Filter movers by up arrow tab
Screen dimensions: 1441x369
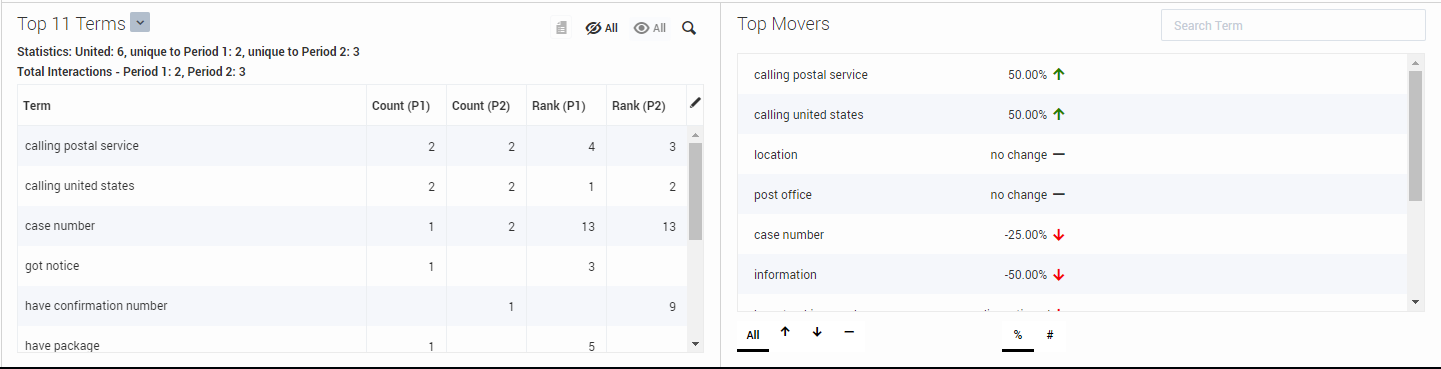785,333
